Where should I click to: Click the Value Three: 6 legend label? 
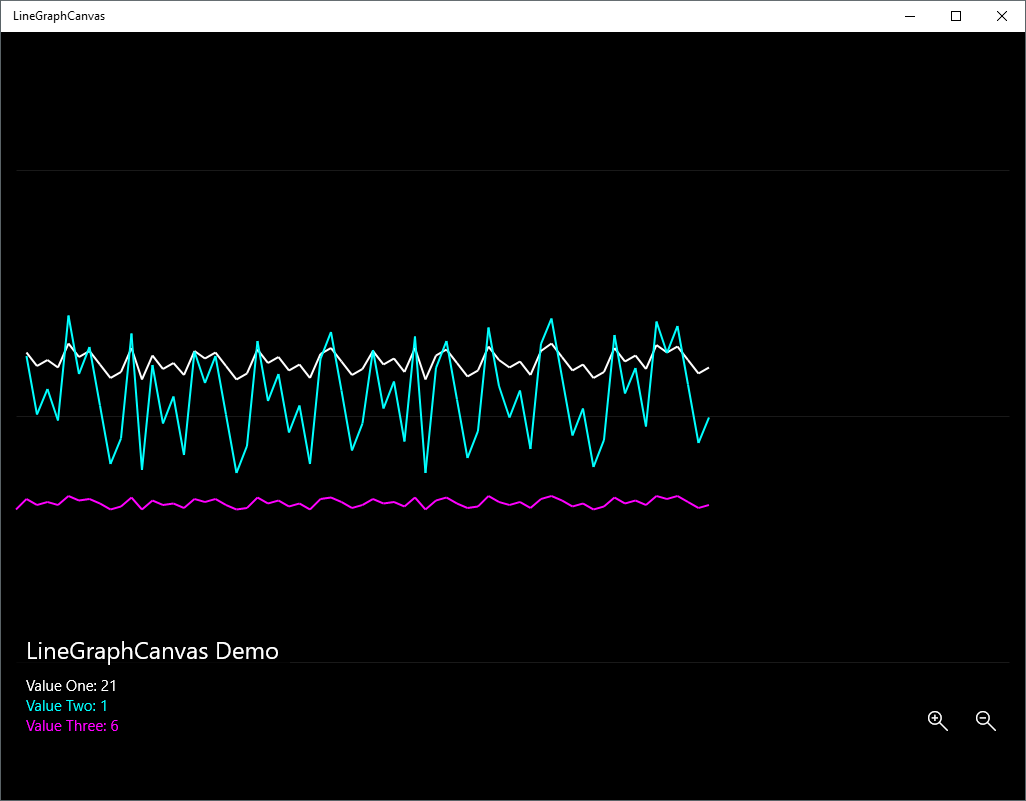(72, 726)
